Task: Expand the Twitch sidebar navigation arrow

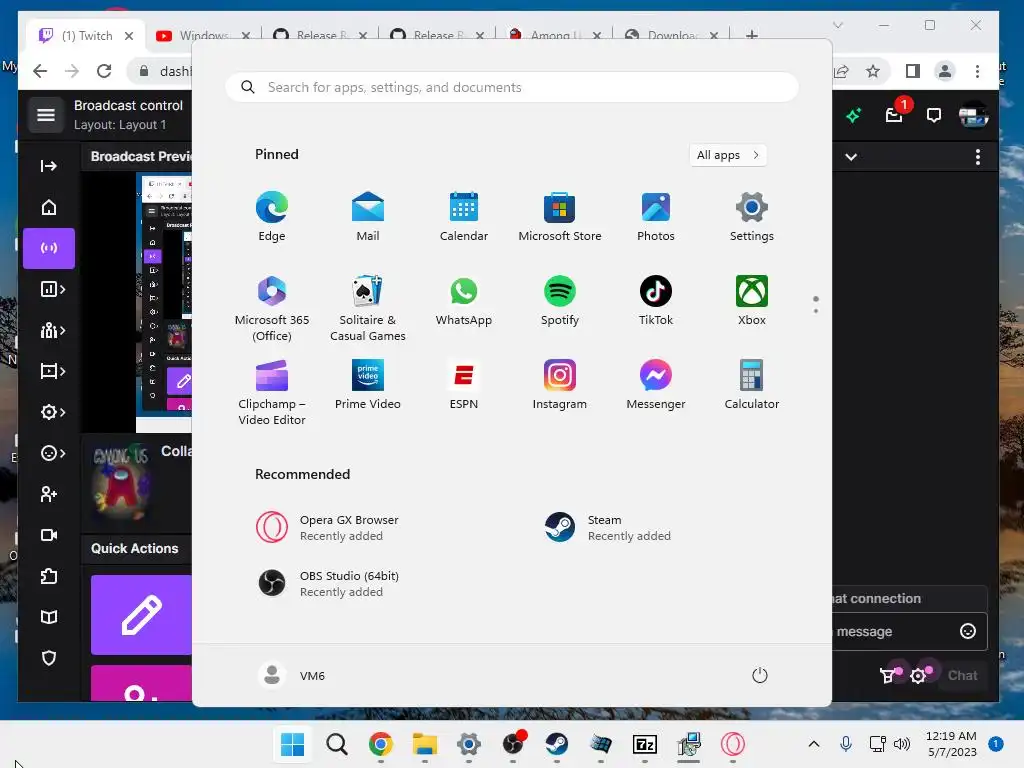Action: [x=49, y=166]
